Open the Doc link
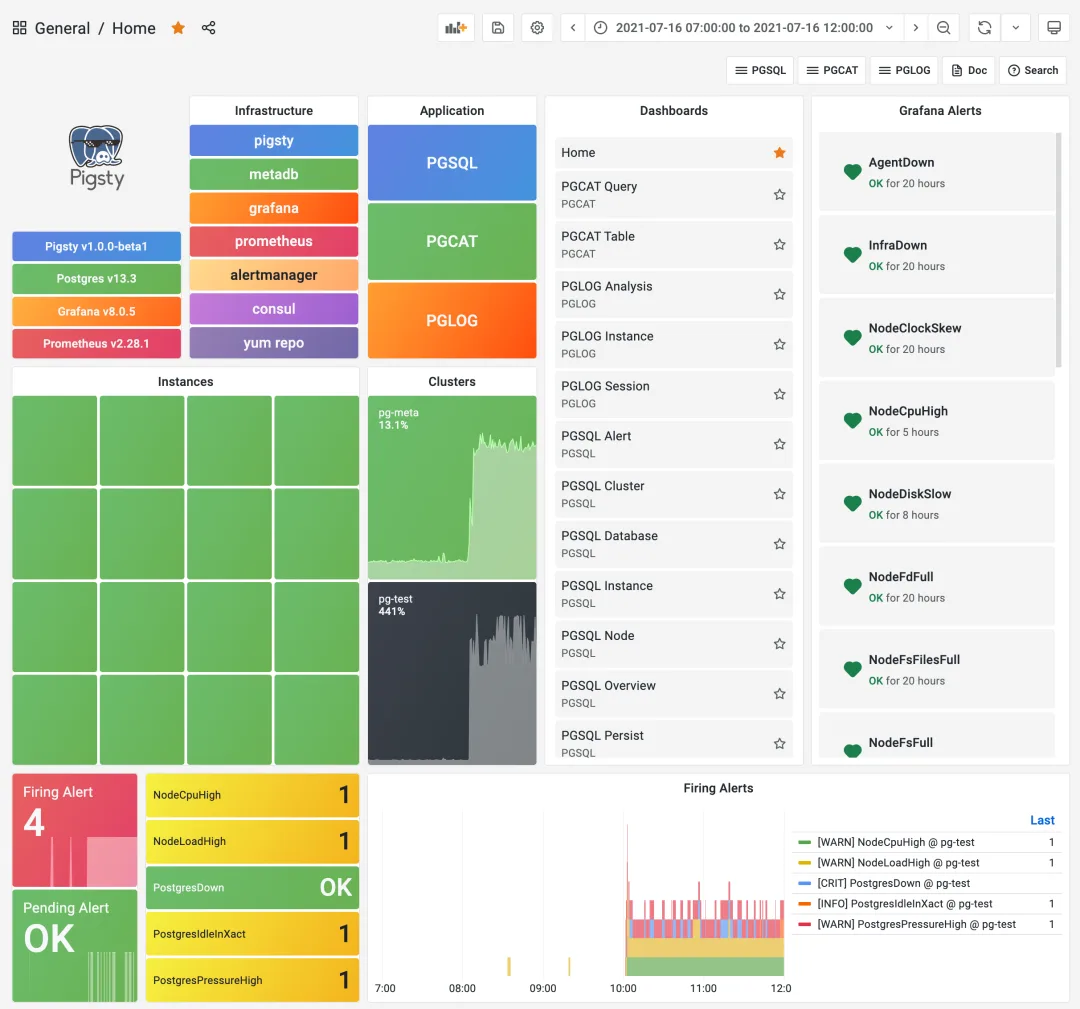The image size is (1080, 1009). 968,70
